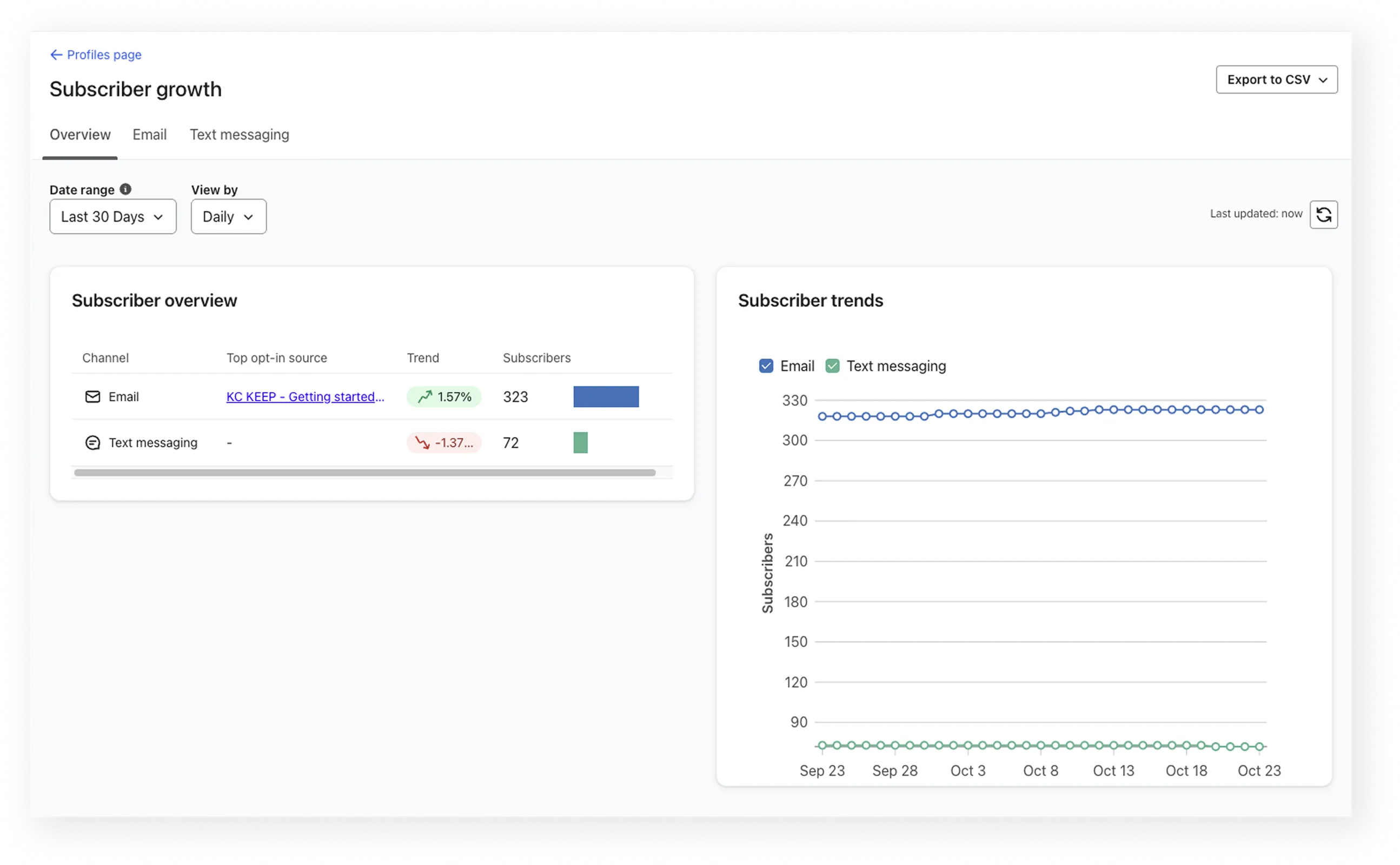Open the Daily view-by dropdown

coord(228,217)
